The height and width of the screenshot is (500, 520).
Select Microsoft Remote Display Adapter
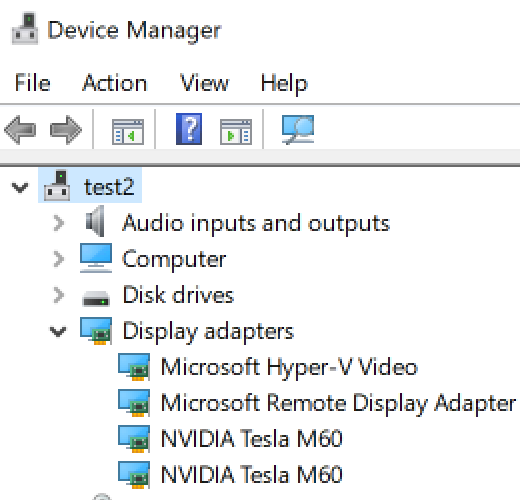pyautogui.click(x=338, y=403)
